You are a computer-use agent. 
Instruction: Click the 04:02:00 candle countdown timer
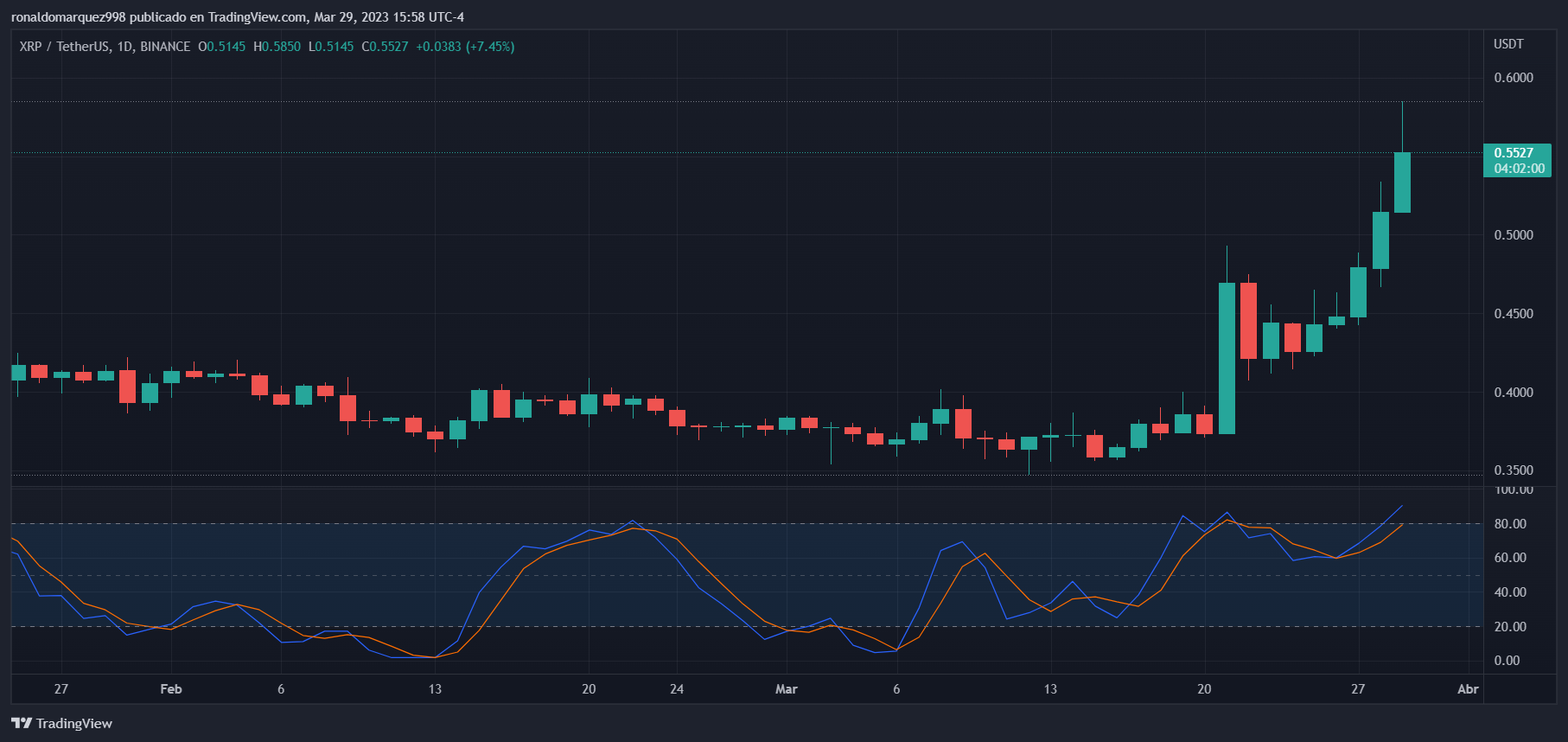(1519, 169)
